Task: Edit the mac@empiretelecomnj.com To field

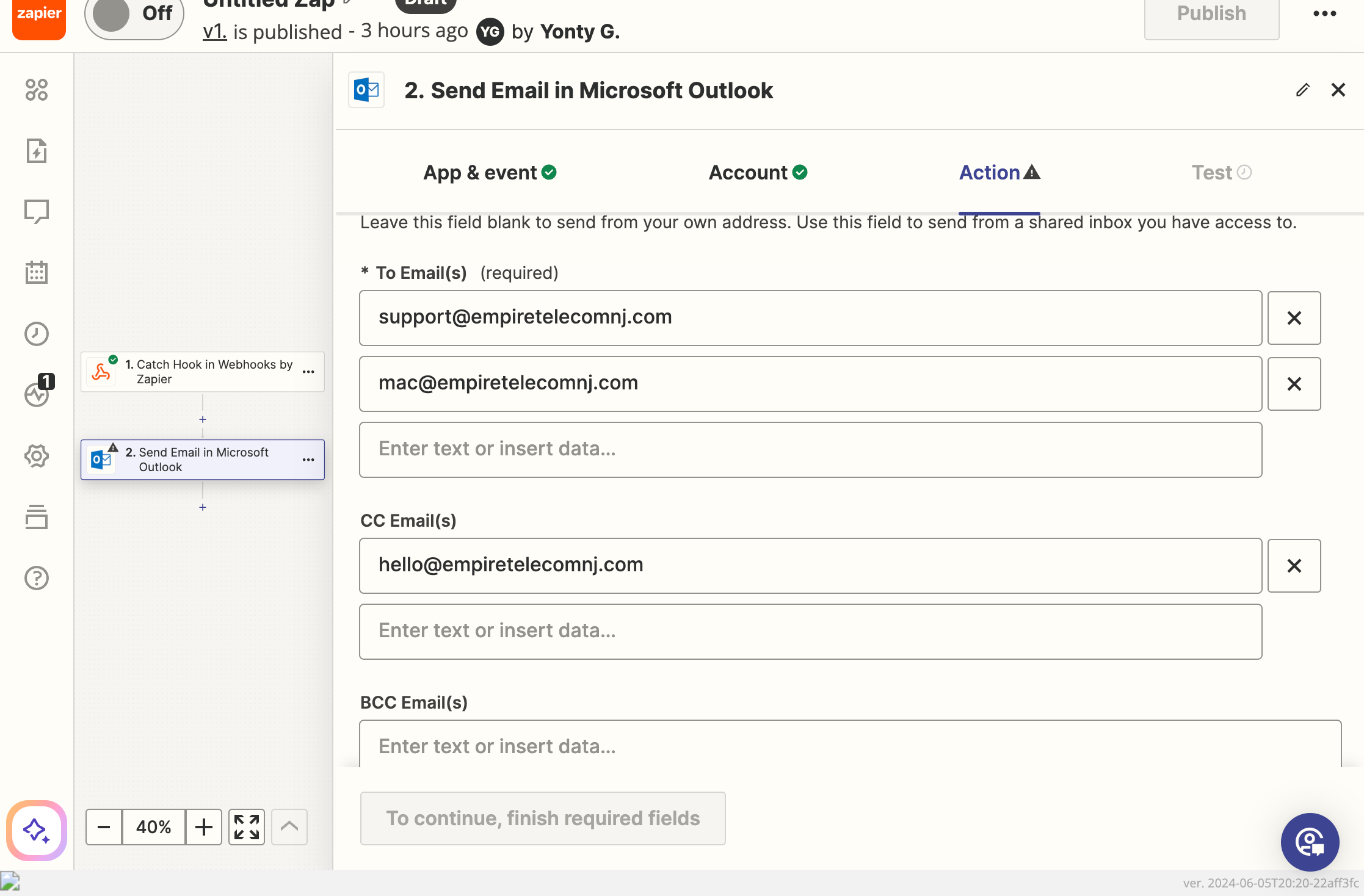Action: pyautogui.click(x=810, y=384)
